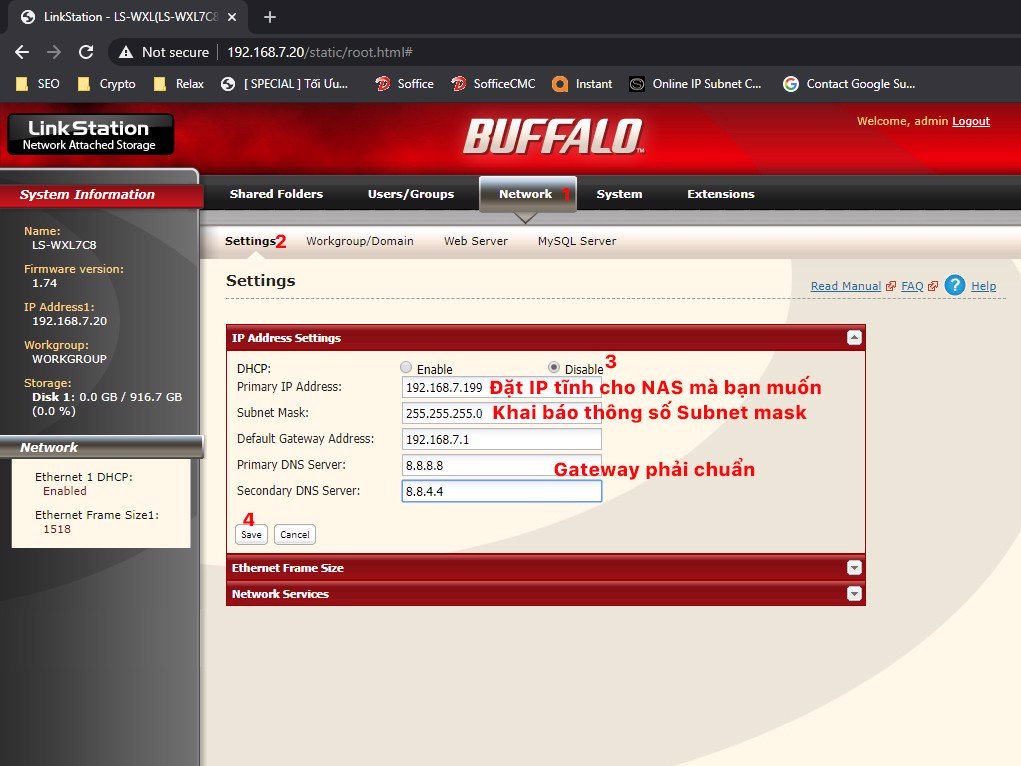Open the Users/Groups tab
The height and width of the screenshot is (766, 1021).
(x=411, y=194)
